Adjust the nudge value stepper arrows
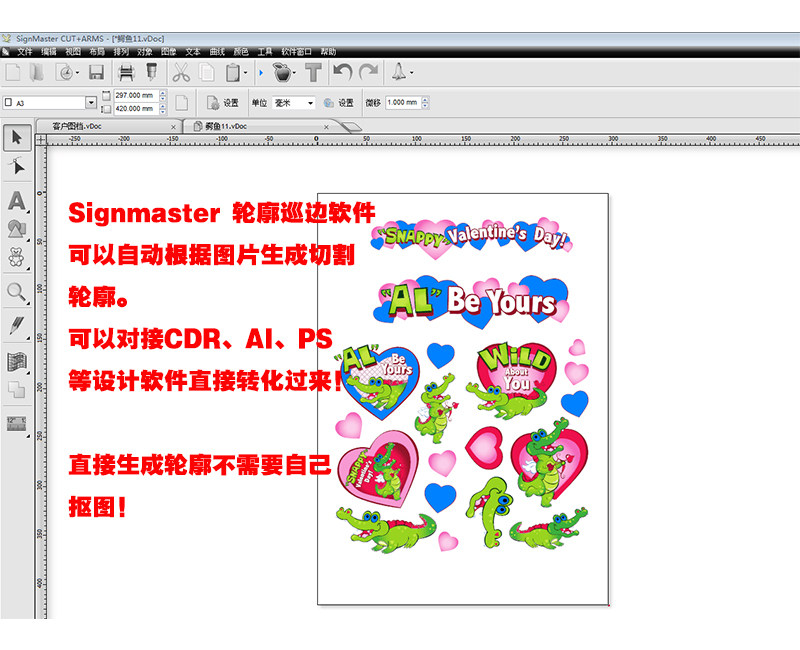This screenshot has width=800, height=650. (425, 103)
